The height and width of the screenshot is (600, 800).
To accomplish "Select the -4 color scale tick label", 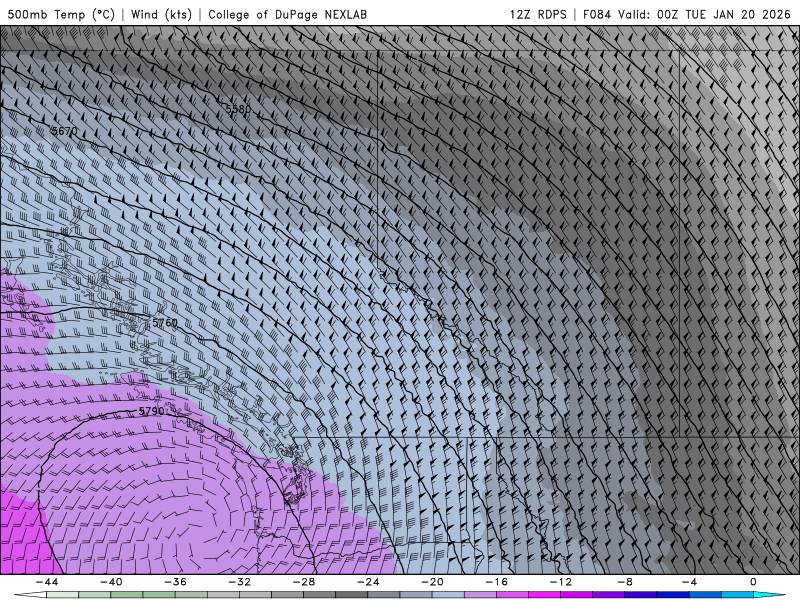I will click(689, 582).
